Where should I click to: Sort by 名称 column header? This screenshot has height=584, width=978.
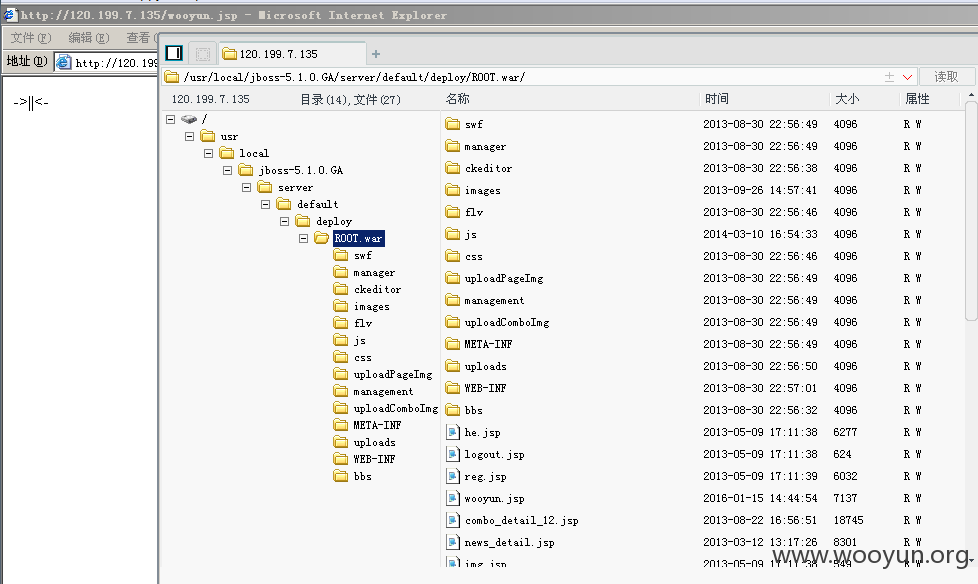[458, 99]
